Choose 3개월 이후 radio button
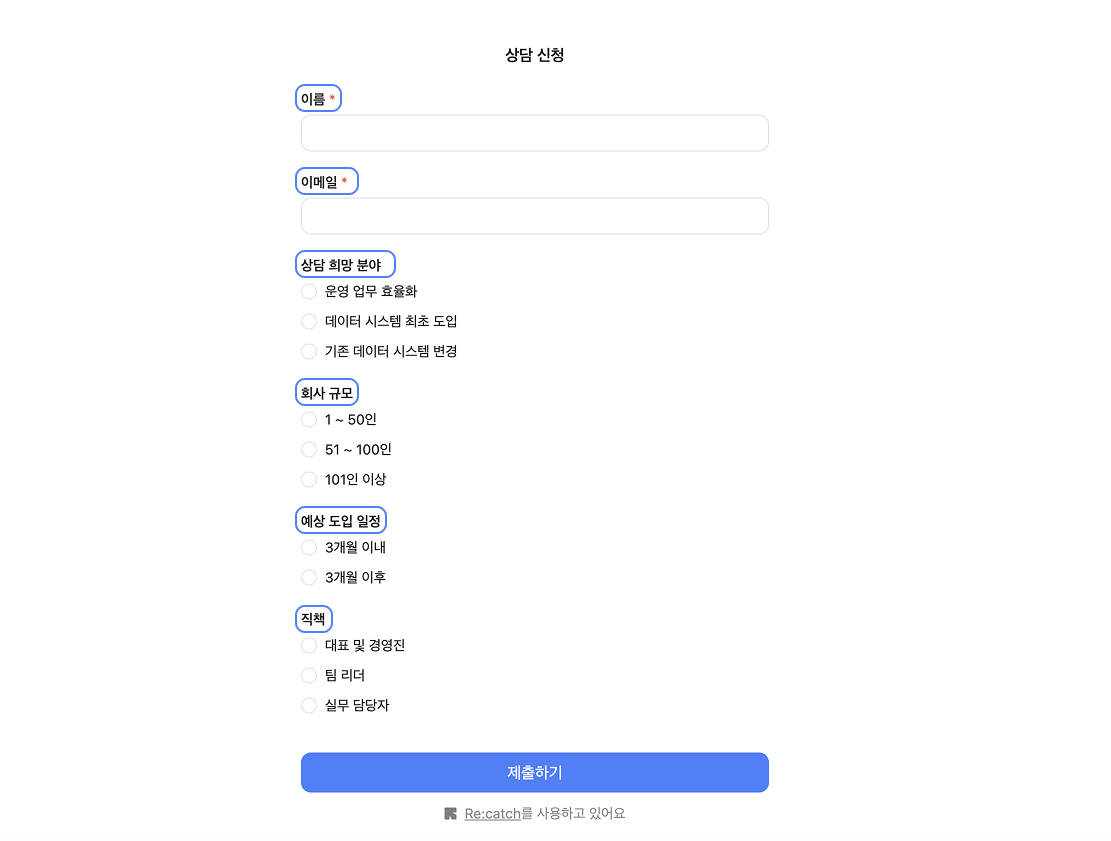 309,578
